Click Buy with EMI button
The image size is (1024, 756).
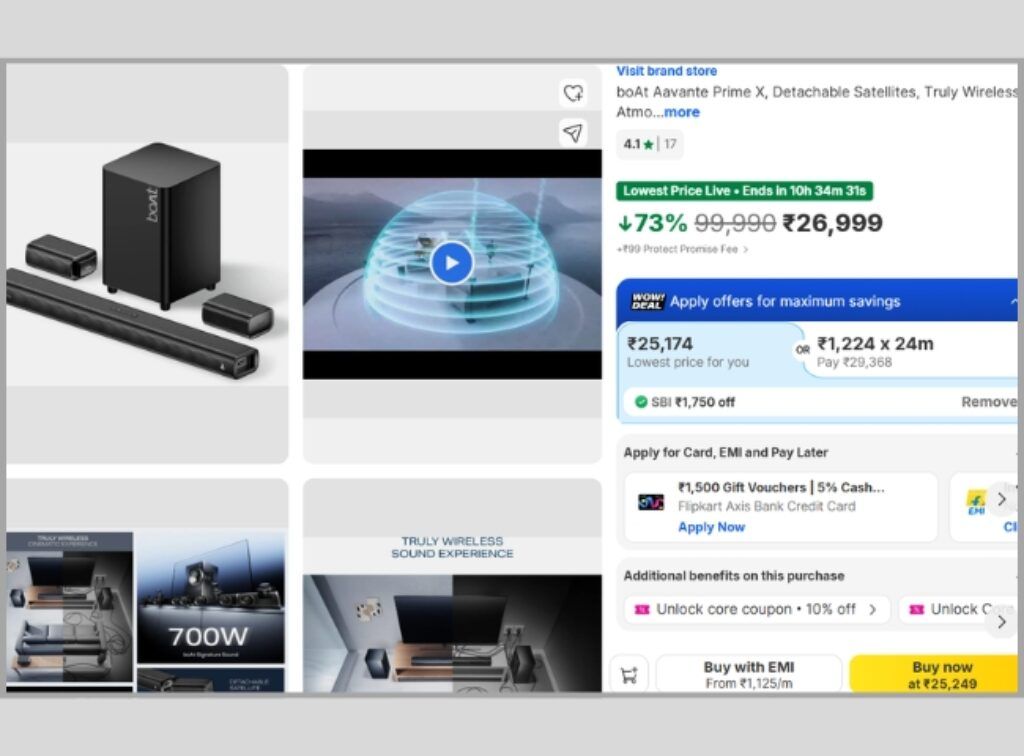click(748, 674)
